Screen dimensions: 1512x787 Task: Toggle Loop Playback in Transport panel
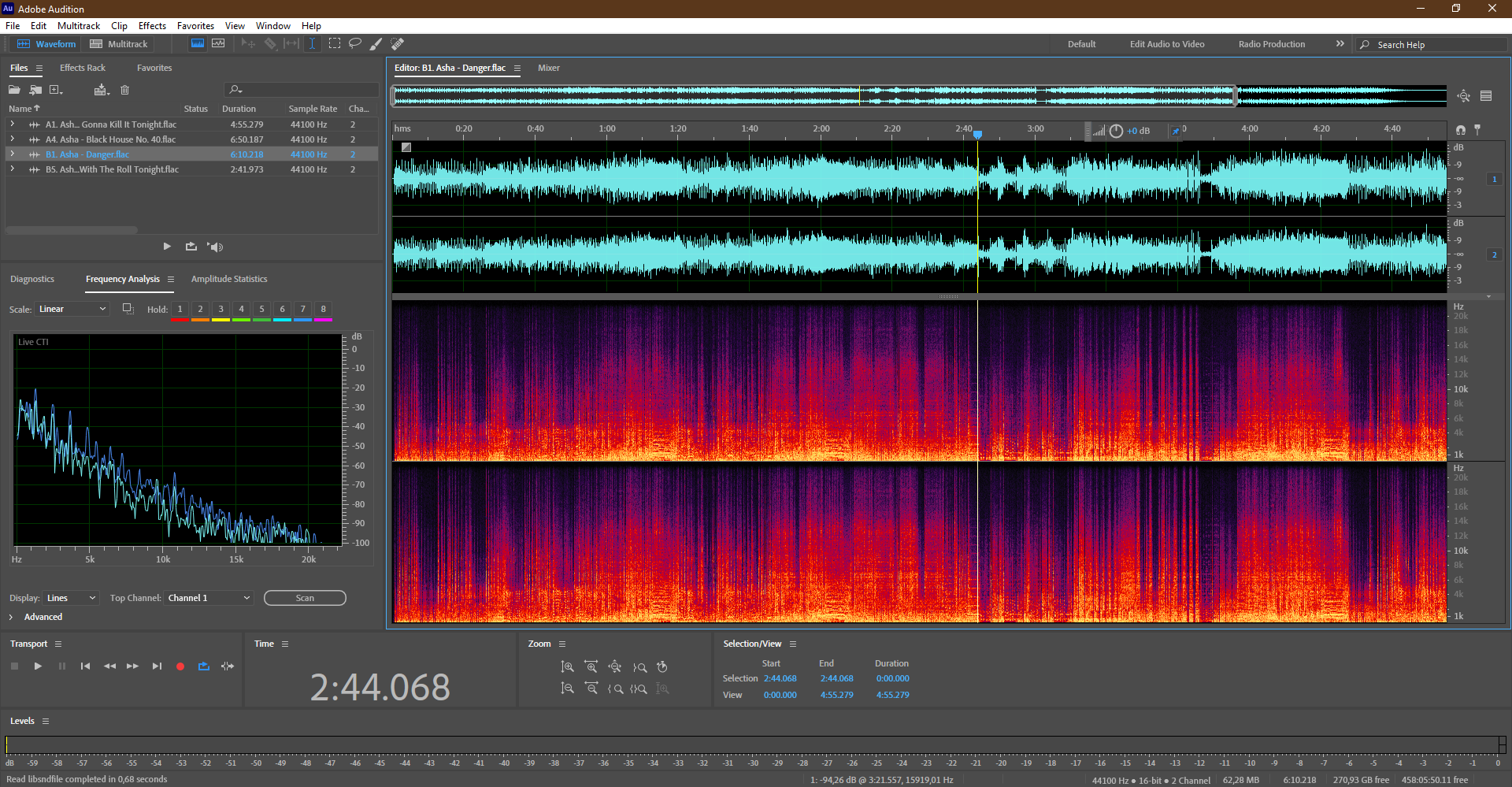[x=204, y=666]
